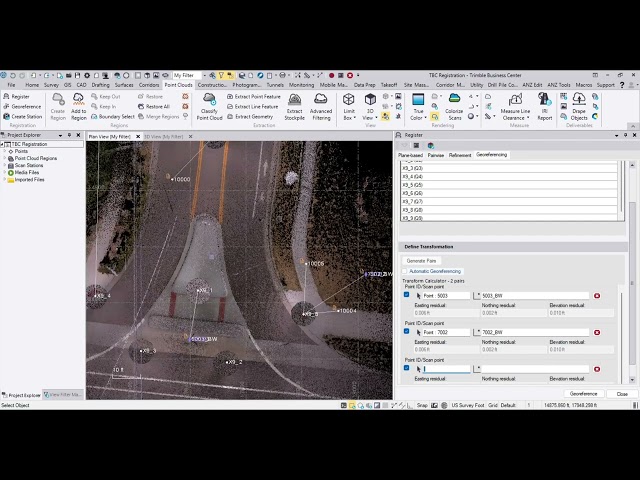Screen dimensions: 640x480
Task: Select the X9_4 (G4) row in the scan list
Action: pos(509,177)
